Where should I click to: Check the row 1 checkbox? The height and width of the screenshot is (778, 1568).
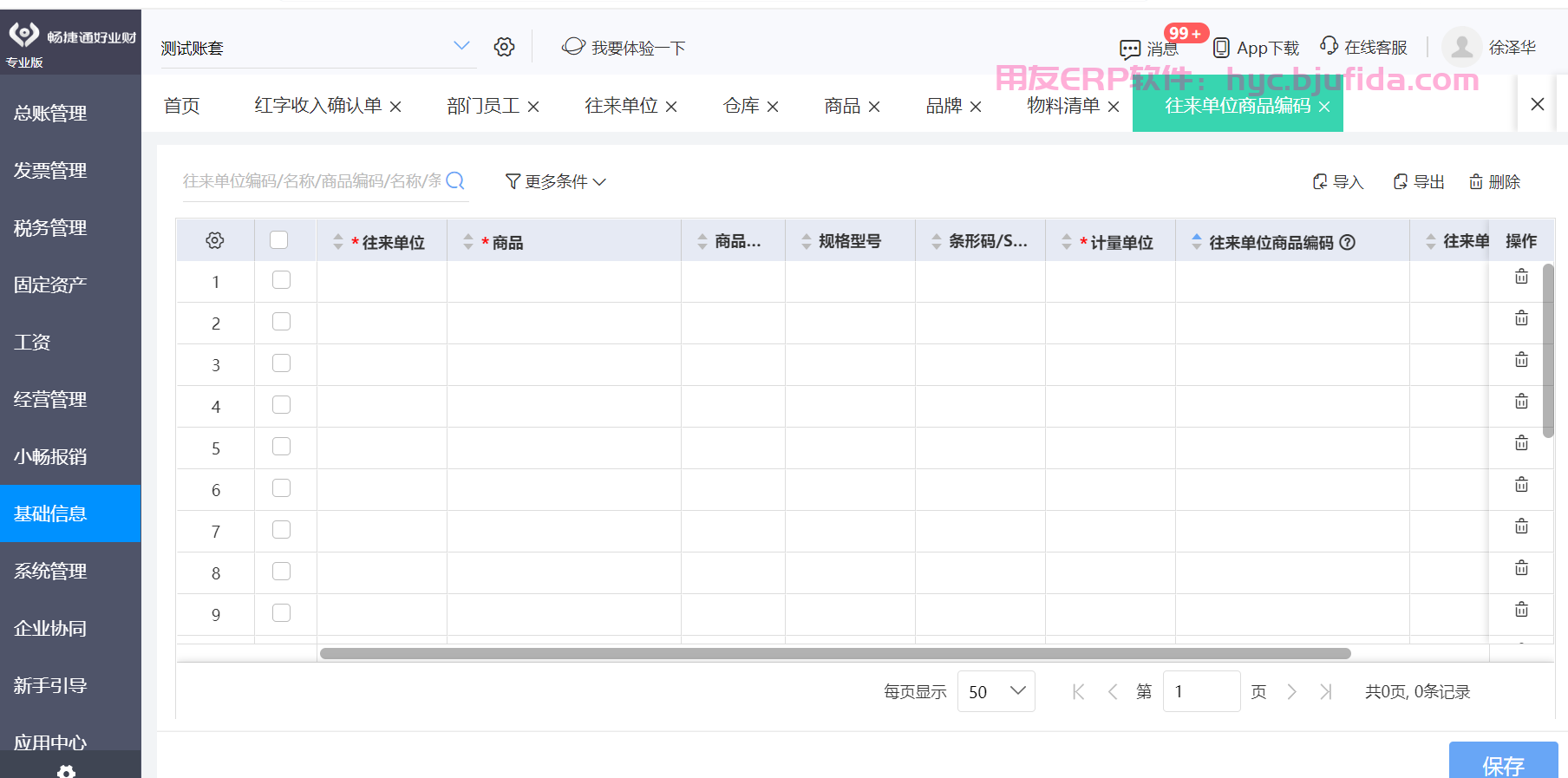point(281,279)
